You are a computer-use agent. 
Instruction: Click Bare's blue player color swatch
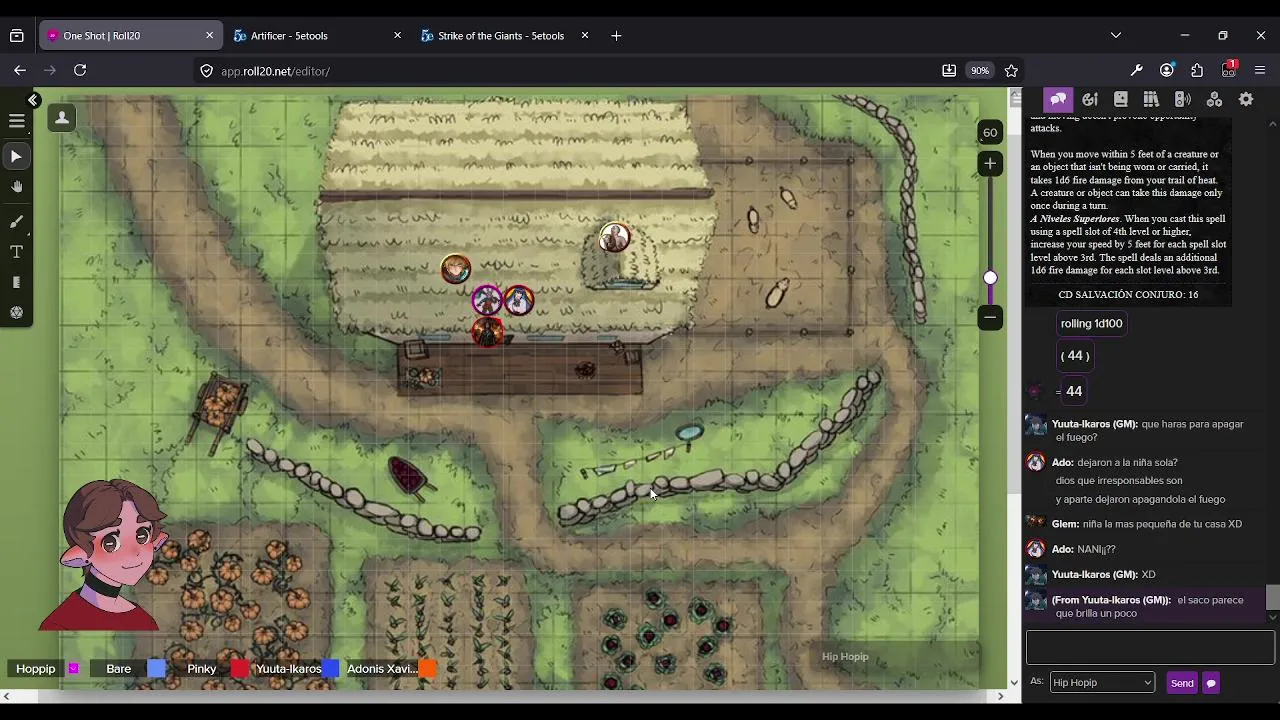pos(156,669)
